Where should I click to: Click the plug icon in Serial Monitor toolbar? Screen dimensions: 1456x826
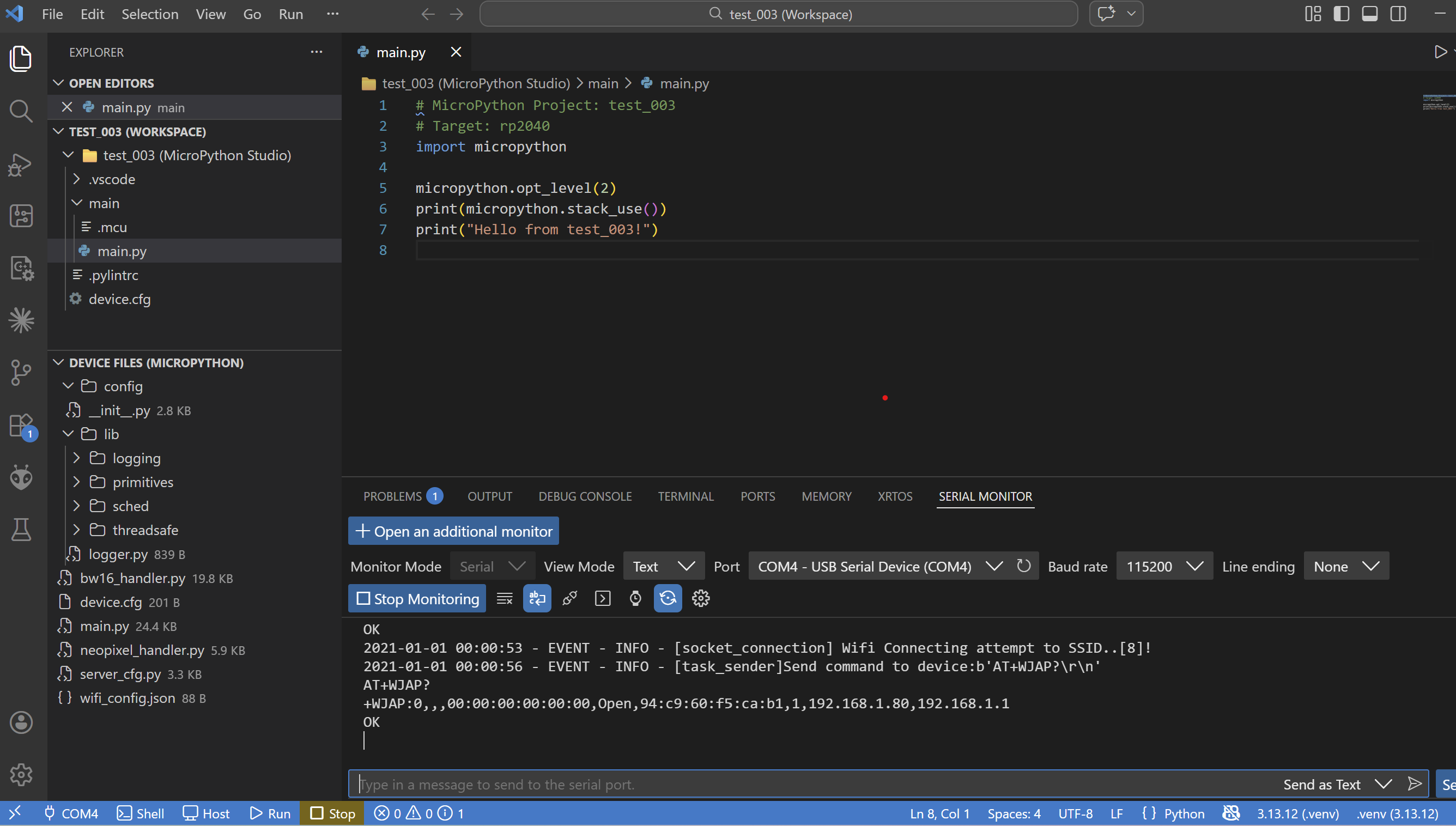(569, 598)
